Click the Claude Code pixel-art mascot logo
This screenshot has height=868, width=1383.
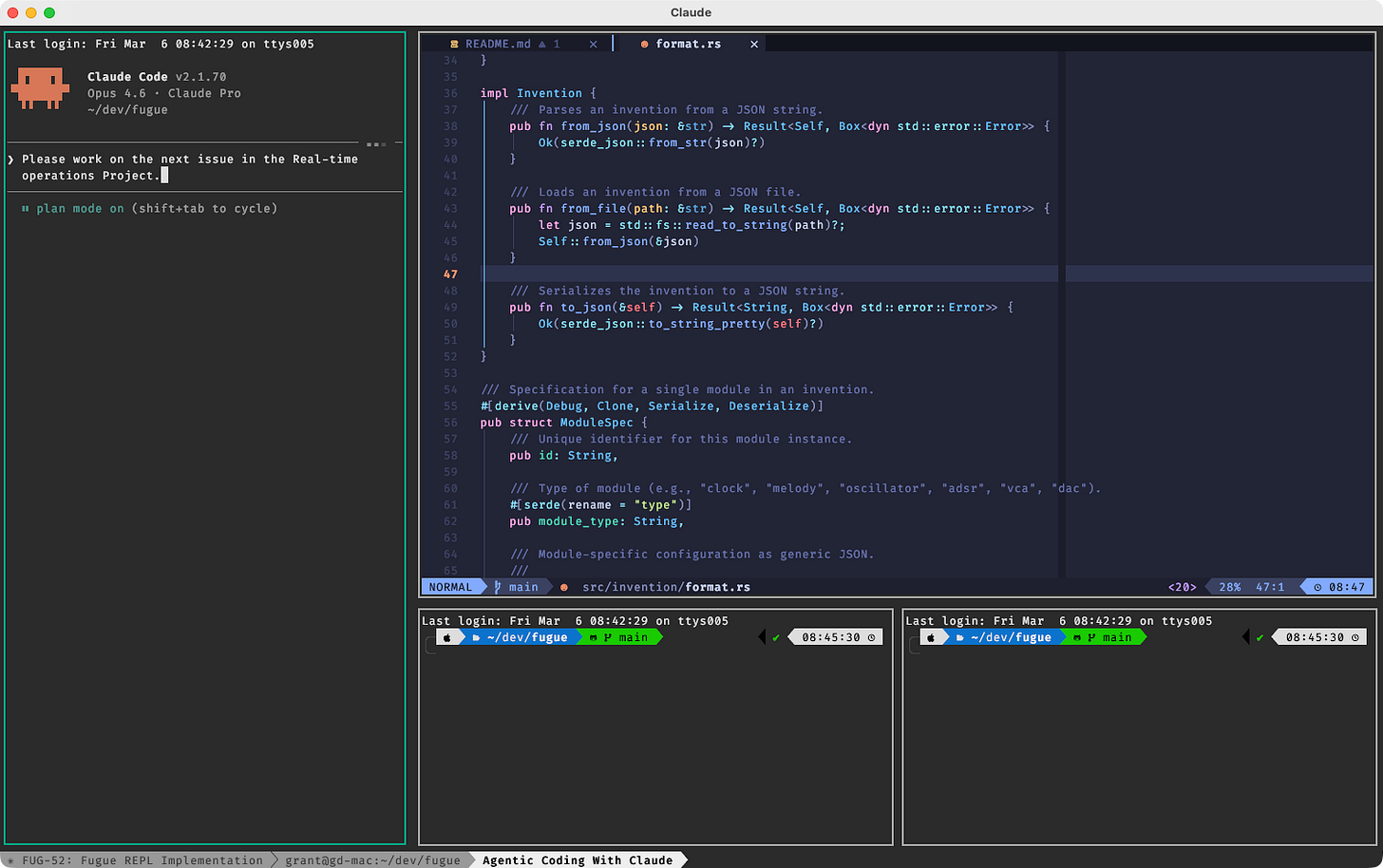tap(40, 89)
